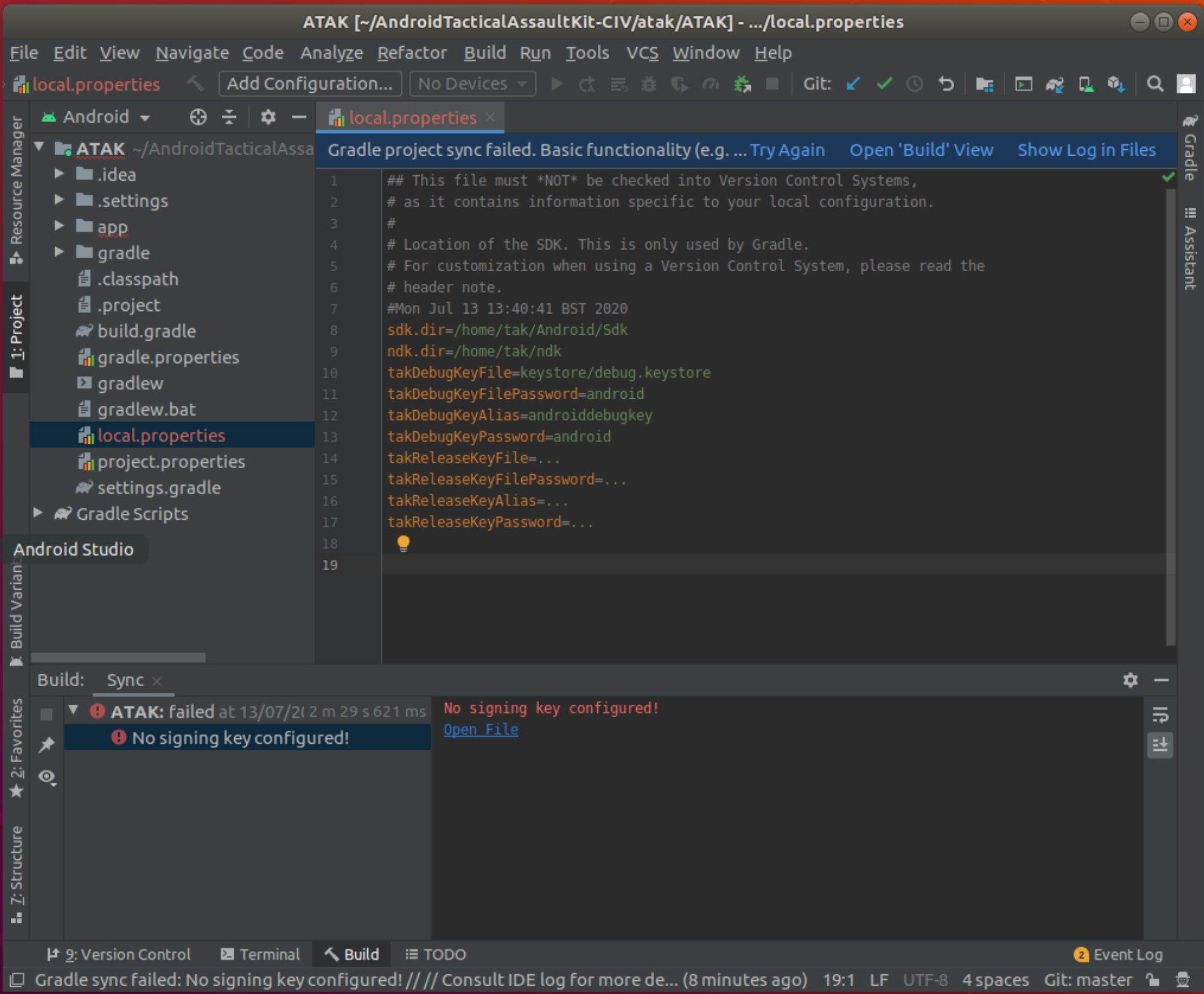This screenshot has height=994, width=1204.
Task: Click Git Show History clock icon
Action: pyautogui.click(x=915, y=84)
